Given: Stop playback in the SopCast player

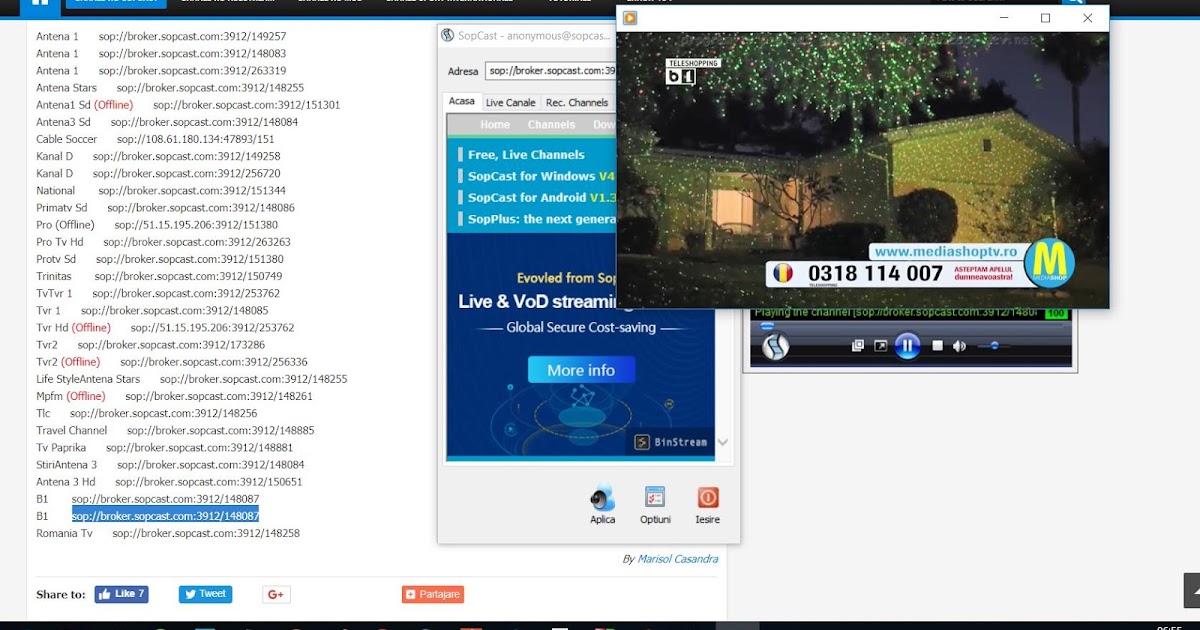Looking at the screenshot, I should [x=937, y=346].
